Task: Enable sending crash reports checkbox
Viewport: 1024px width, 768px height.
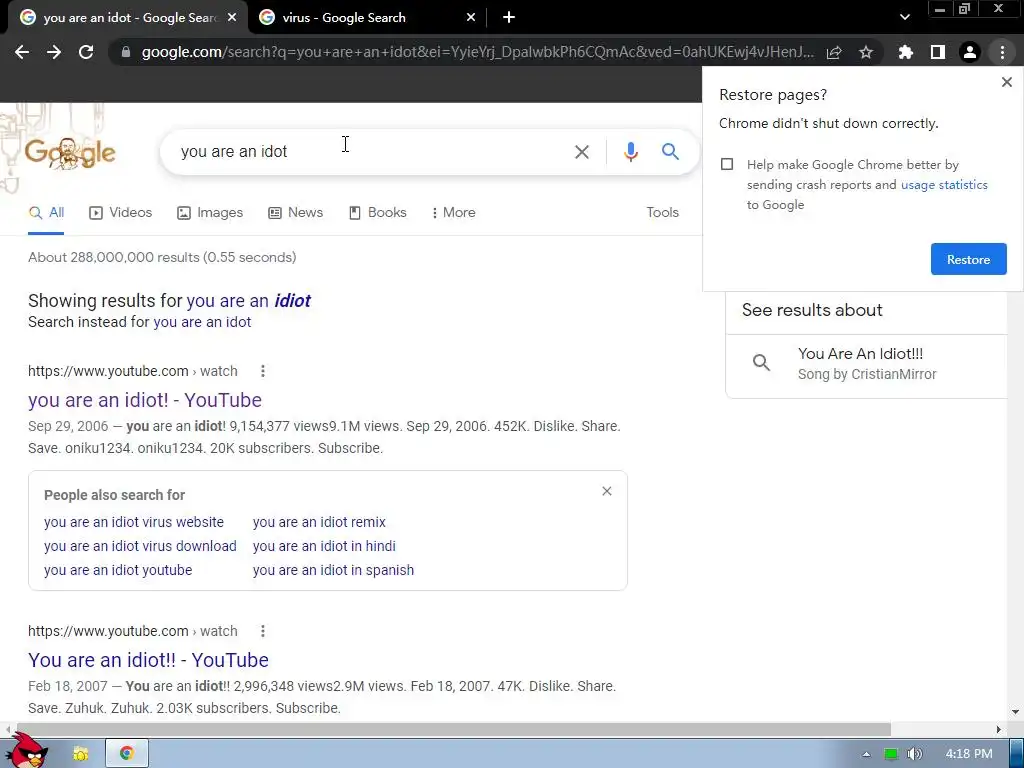Action: [727, 164]
